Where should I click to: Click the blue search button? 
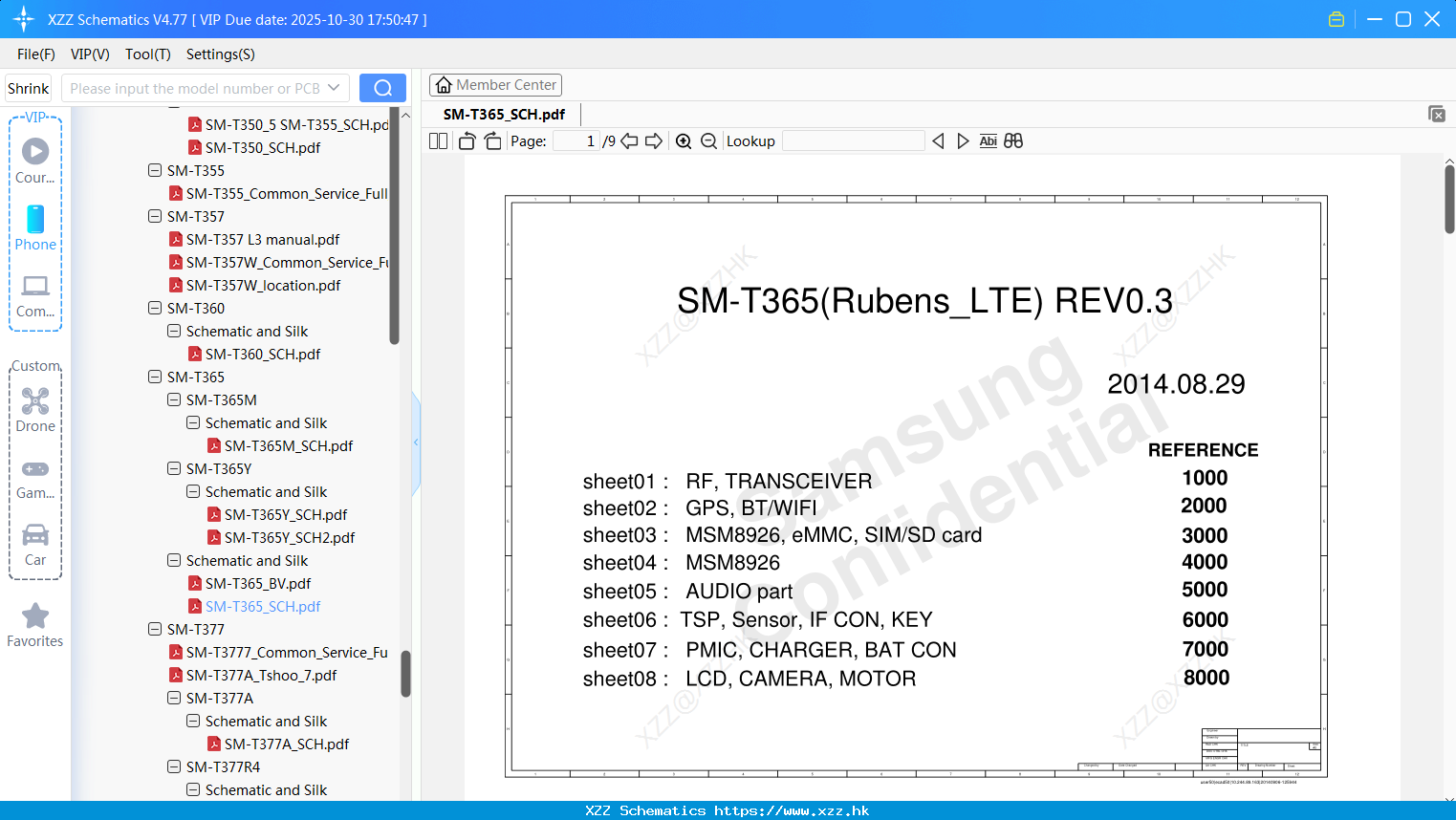coord(382,88)
